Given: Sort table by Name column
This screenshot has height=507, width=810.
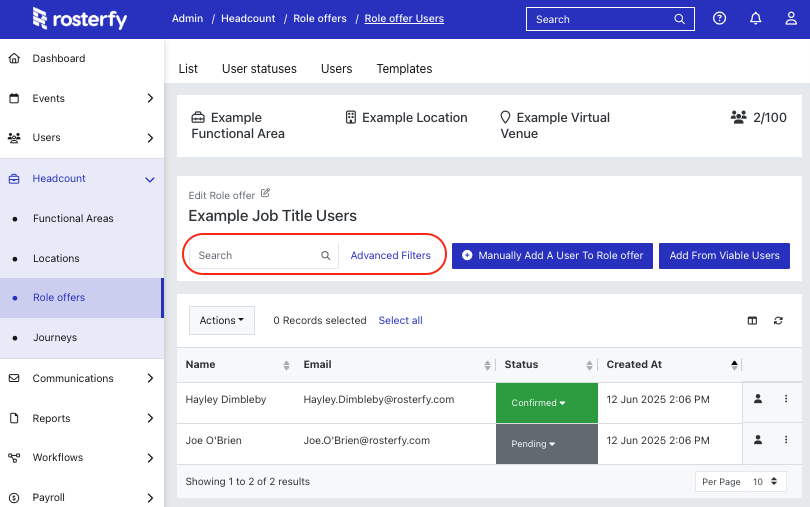Looking at the screenshot, I should coord(286,365).
